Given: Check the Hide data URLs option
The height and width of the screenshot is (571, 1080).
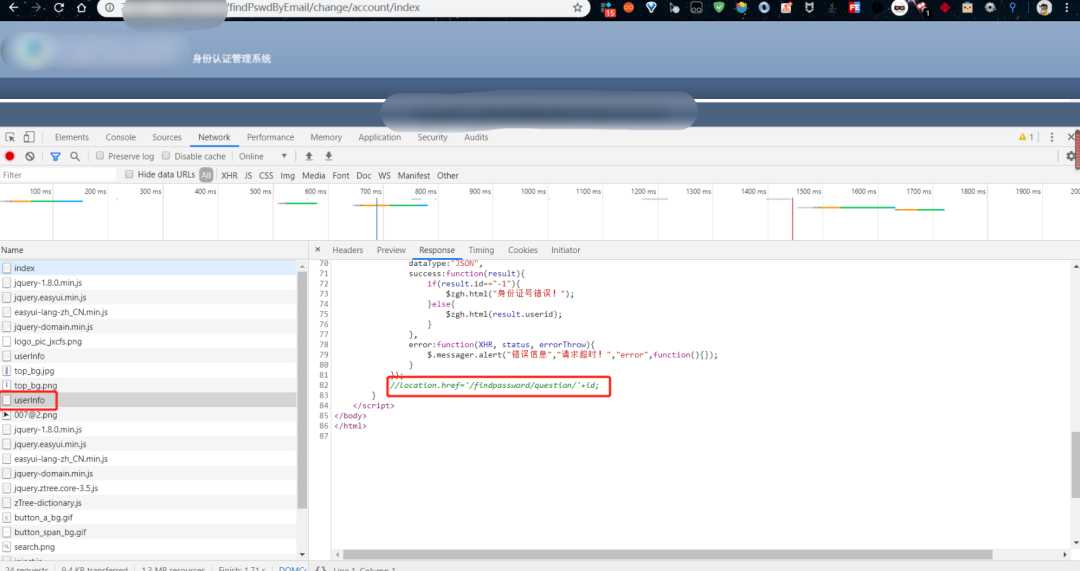Looking at the screenshot, I should coord(129,174).
